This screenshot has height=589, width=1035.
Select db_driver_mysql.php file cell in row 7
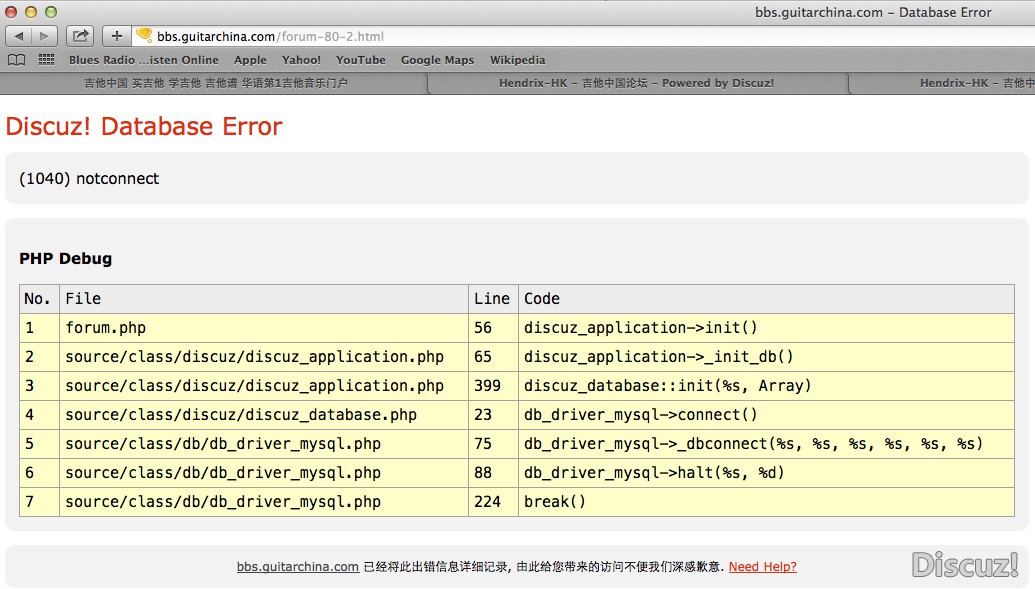click(264, 502)
